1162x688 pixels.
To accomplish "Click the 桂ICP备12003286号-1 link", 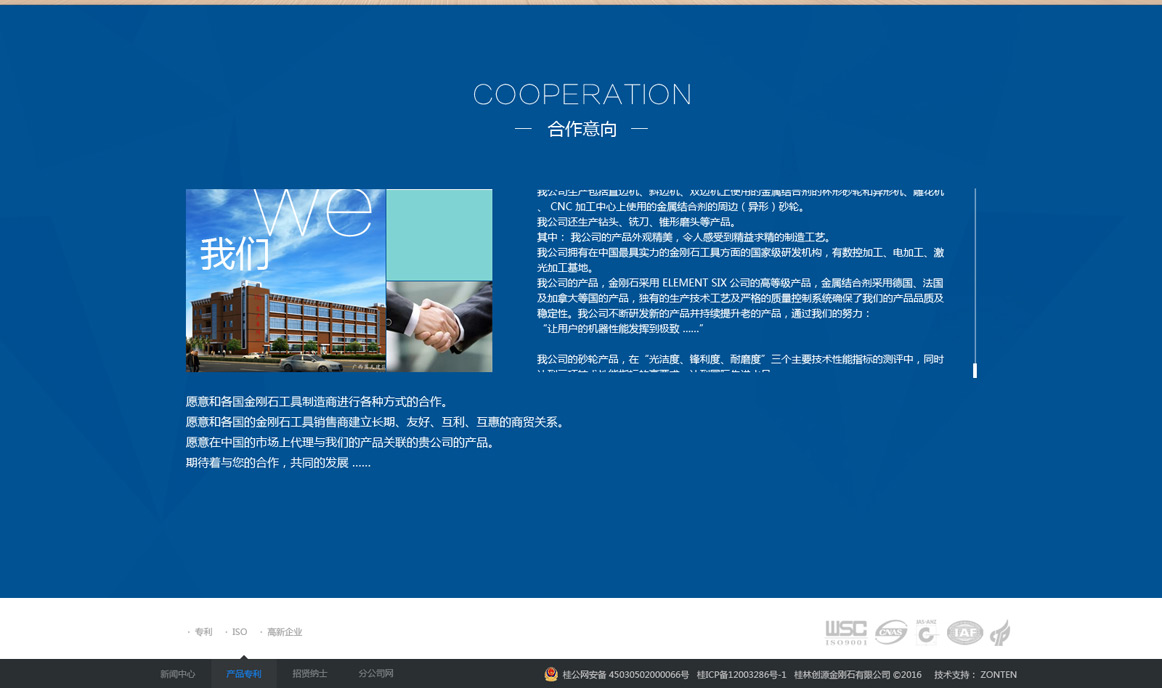I will (x=741, y=675).
